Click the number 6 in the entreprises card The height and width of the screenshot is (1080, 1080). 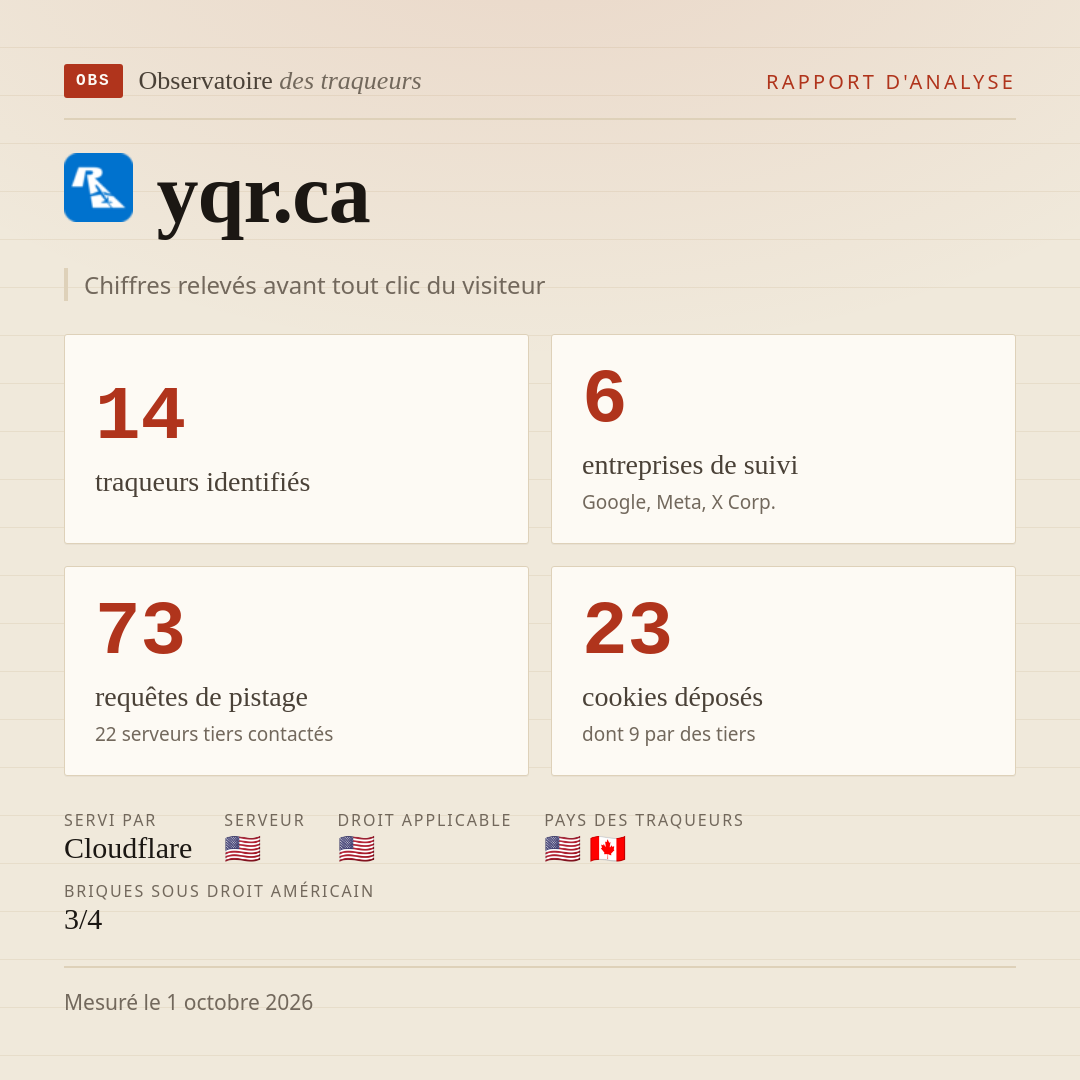point(605,396)
